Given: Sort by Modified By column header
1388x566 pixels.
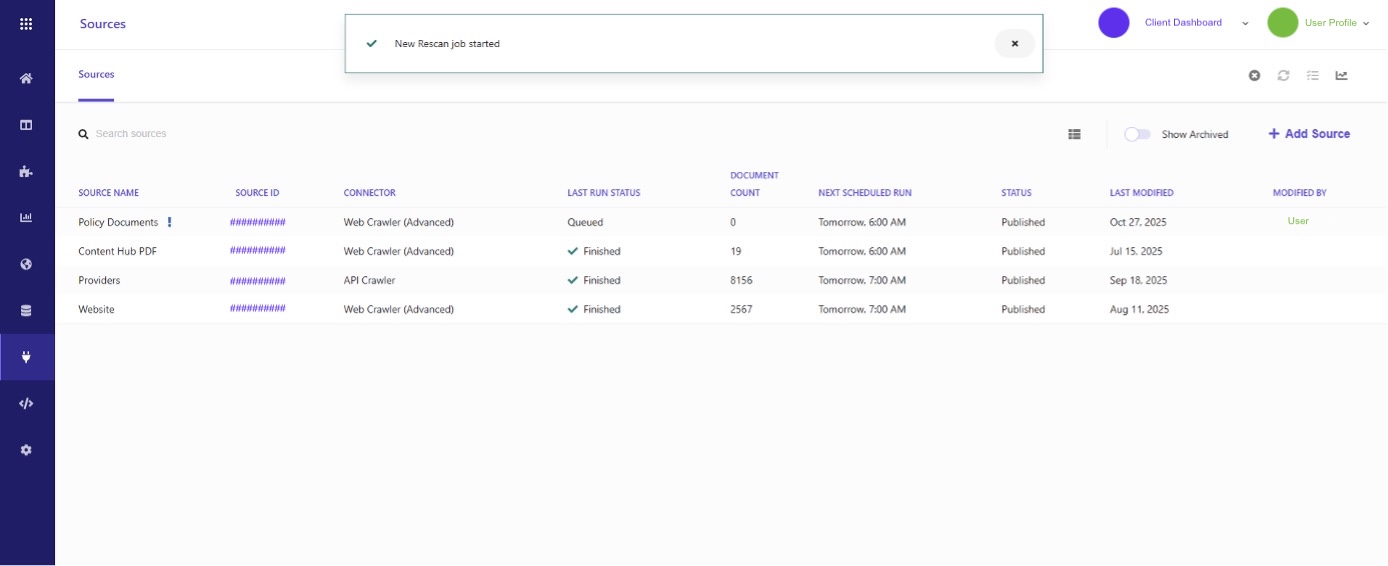Looking at the screenshot, I should pos(1299,193).
